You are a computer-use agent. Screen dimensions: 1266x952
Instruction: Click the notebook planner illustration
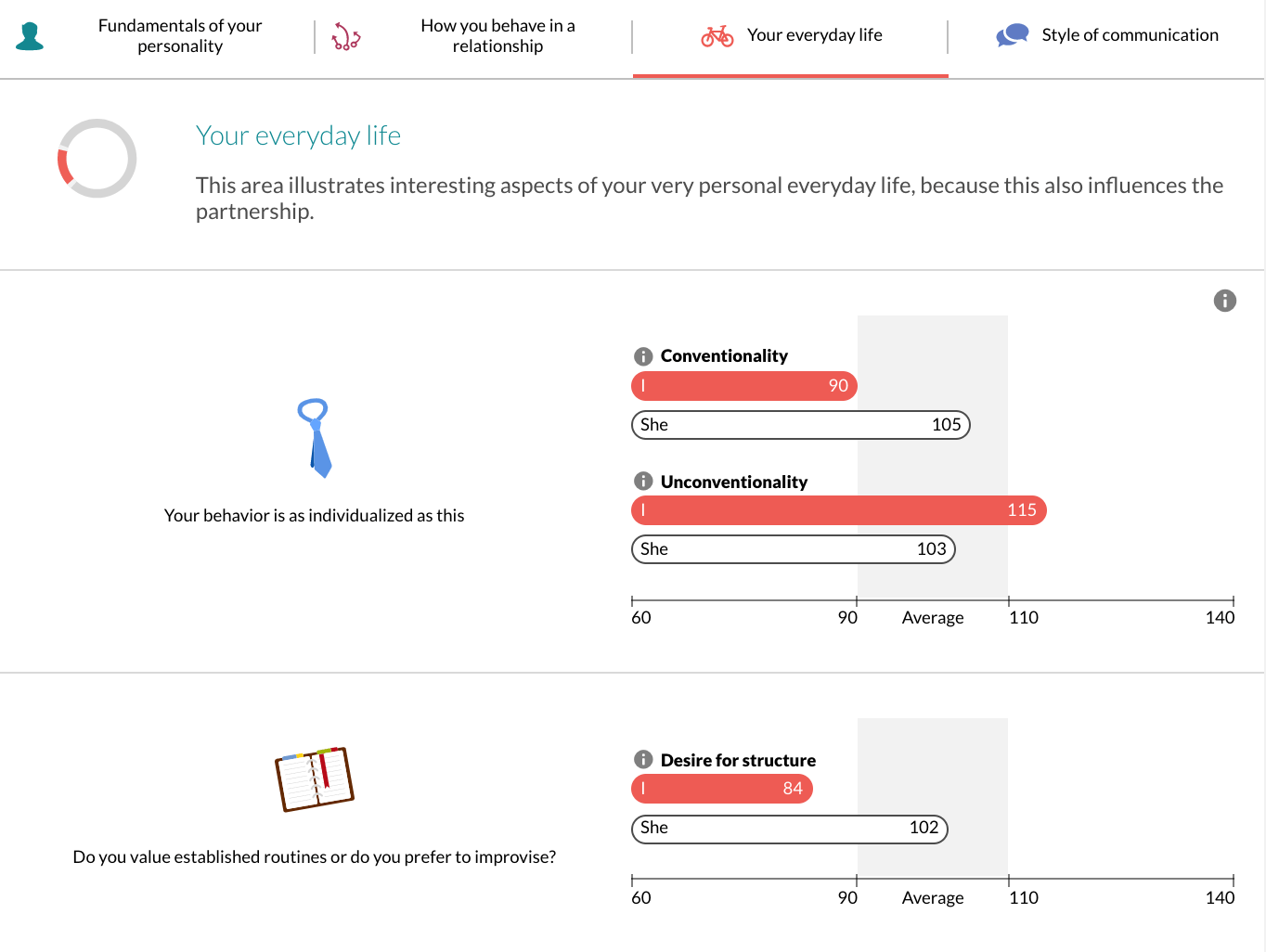(x=315, y=779)
